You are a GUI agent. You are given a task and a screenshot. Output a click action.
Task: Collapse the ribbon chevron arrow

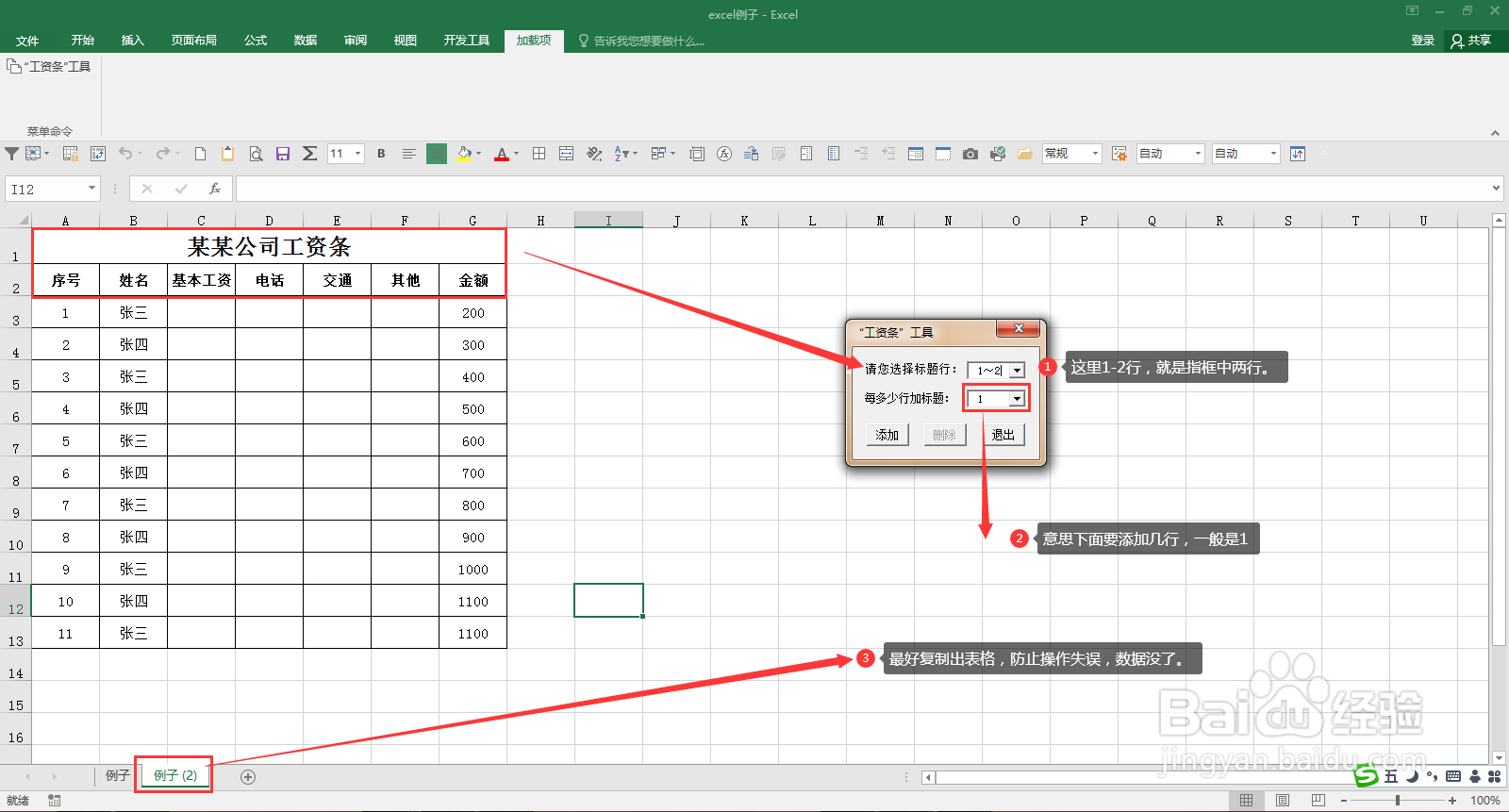1495,133
